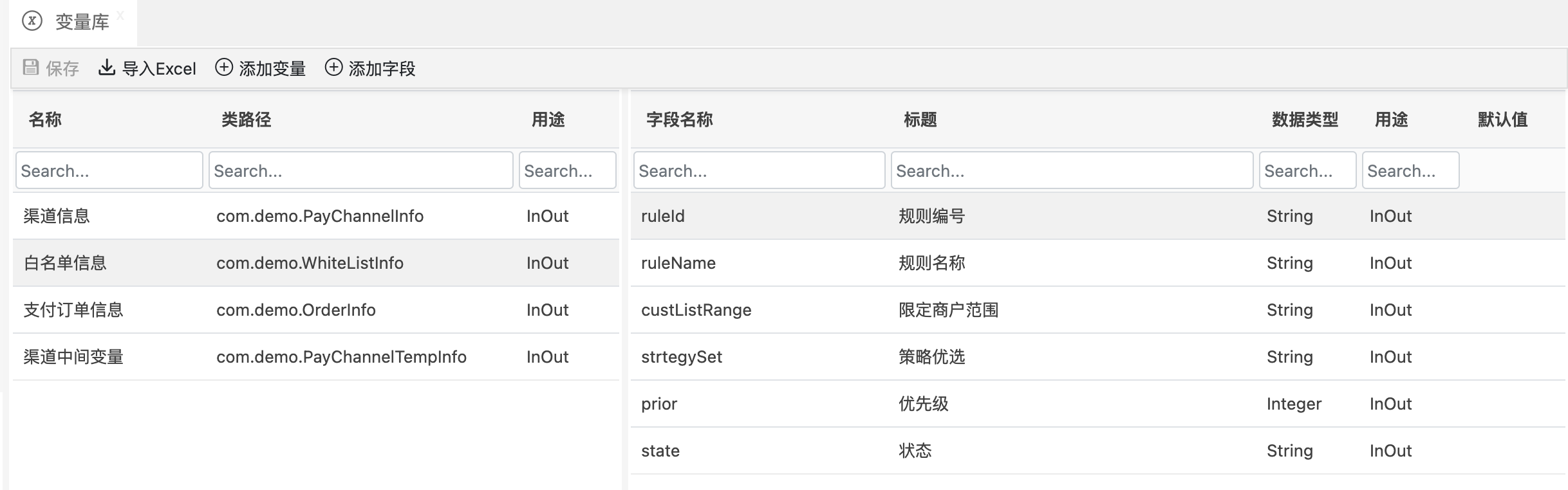Screen dimensions: 1568x490
Task: Select the ruleId field row
Action: point(663,216)
